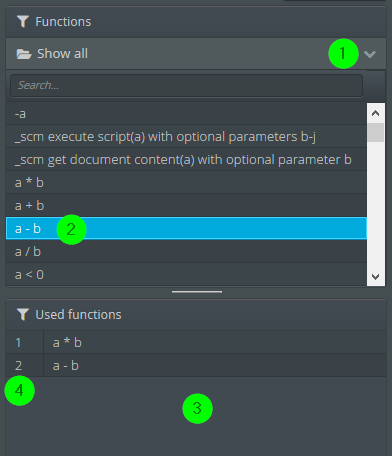Choose the a * b function in the list
The height and width of the screenshot is (456, 392).
(x=186, y=183)
